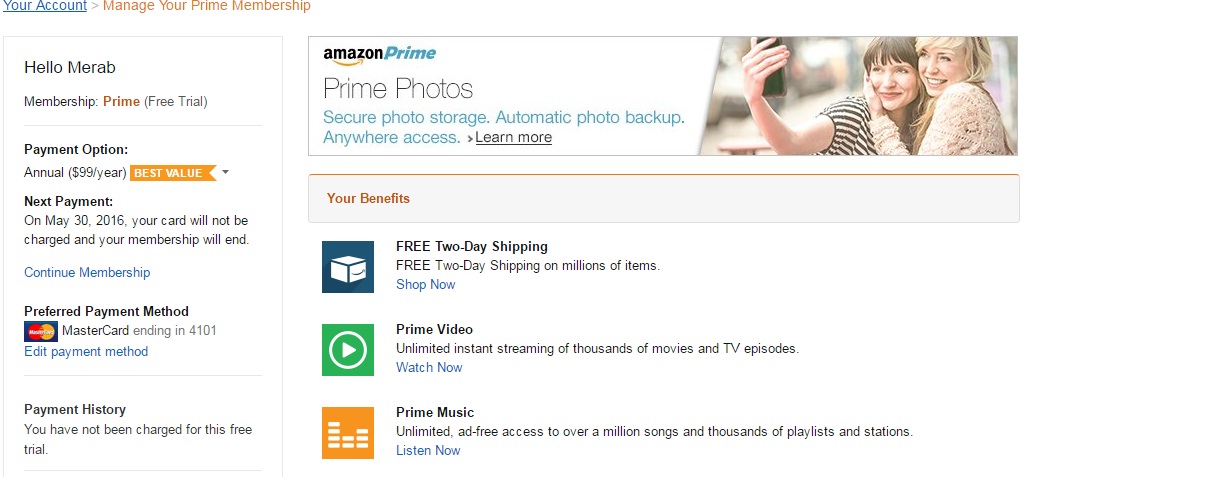This screenshot has height=477, width=1216.
Task: Click the Listen Now link
Action: [428, 450]
